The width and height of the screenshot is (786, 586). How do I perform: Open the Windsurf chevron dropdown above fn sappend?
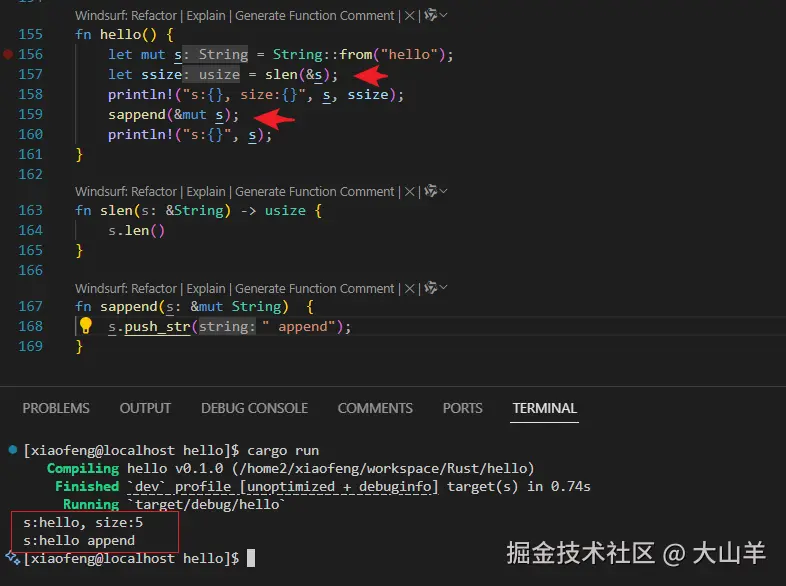point(444,289)
